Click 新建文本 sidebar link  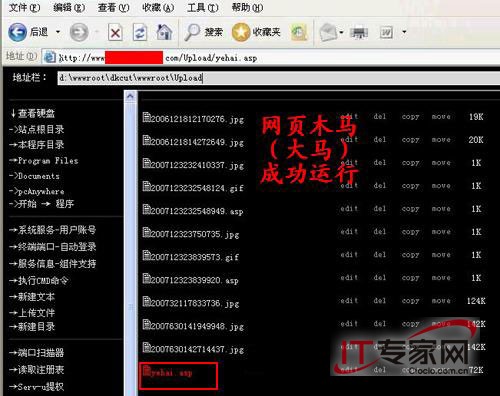32,297
